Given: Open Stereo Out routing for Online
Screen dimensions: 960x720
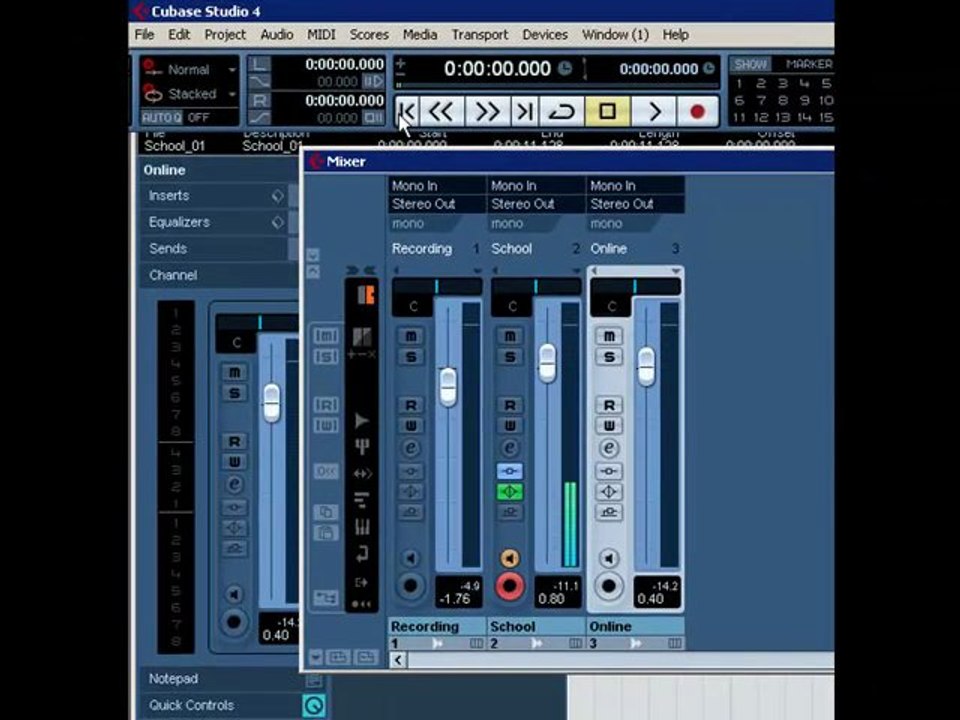Looking at the screenshot, I should coord(636,204).
